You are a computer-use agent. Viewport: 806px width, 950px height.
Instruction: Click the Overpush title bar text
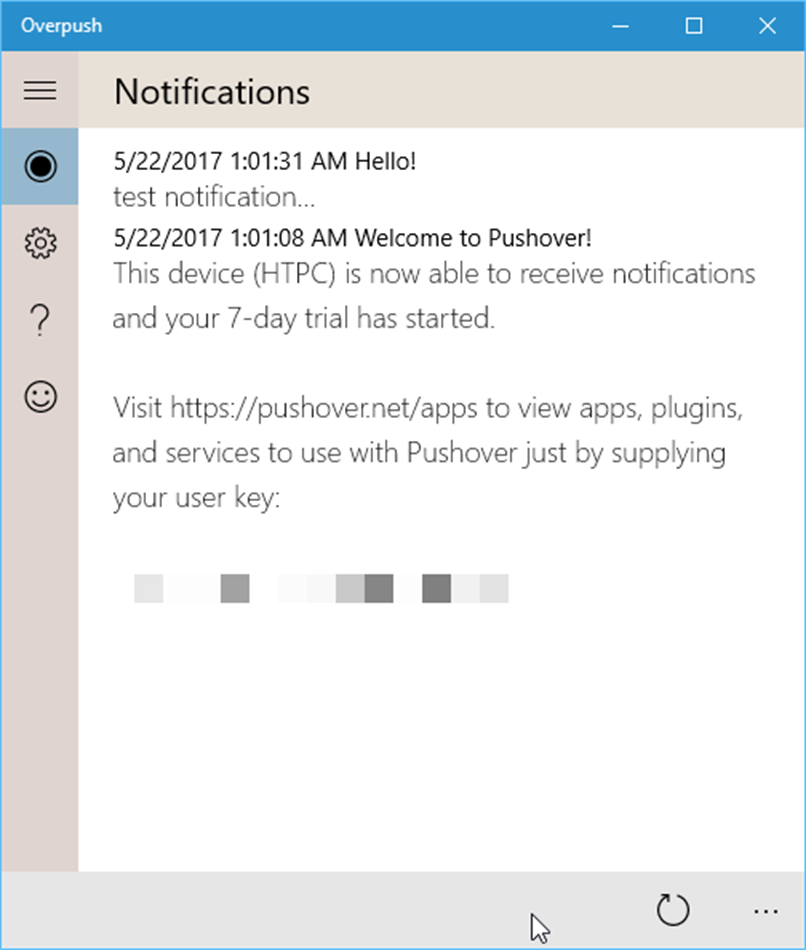pyautogui.click(x=61, y=26)
